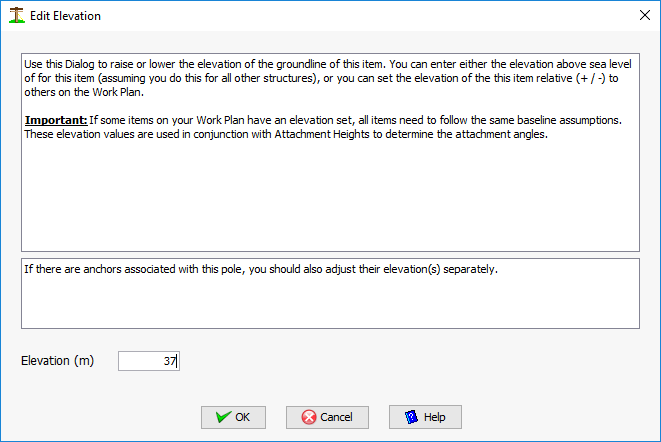Focus the Elevation (m) input field
The height and width of the screenshot is (442, 661).
point(149,361)
